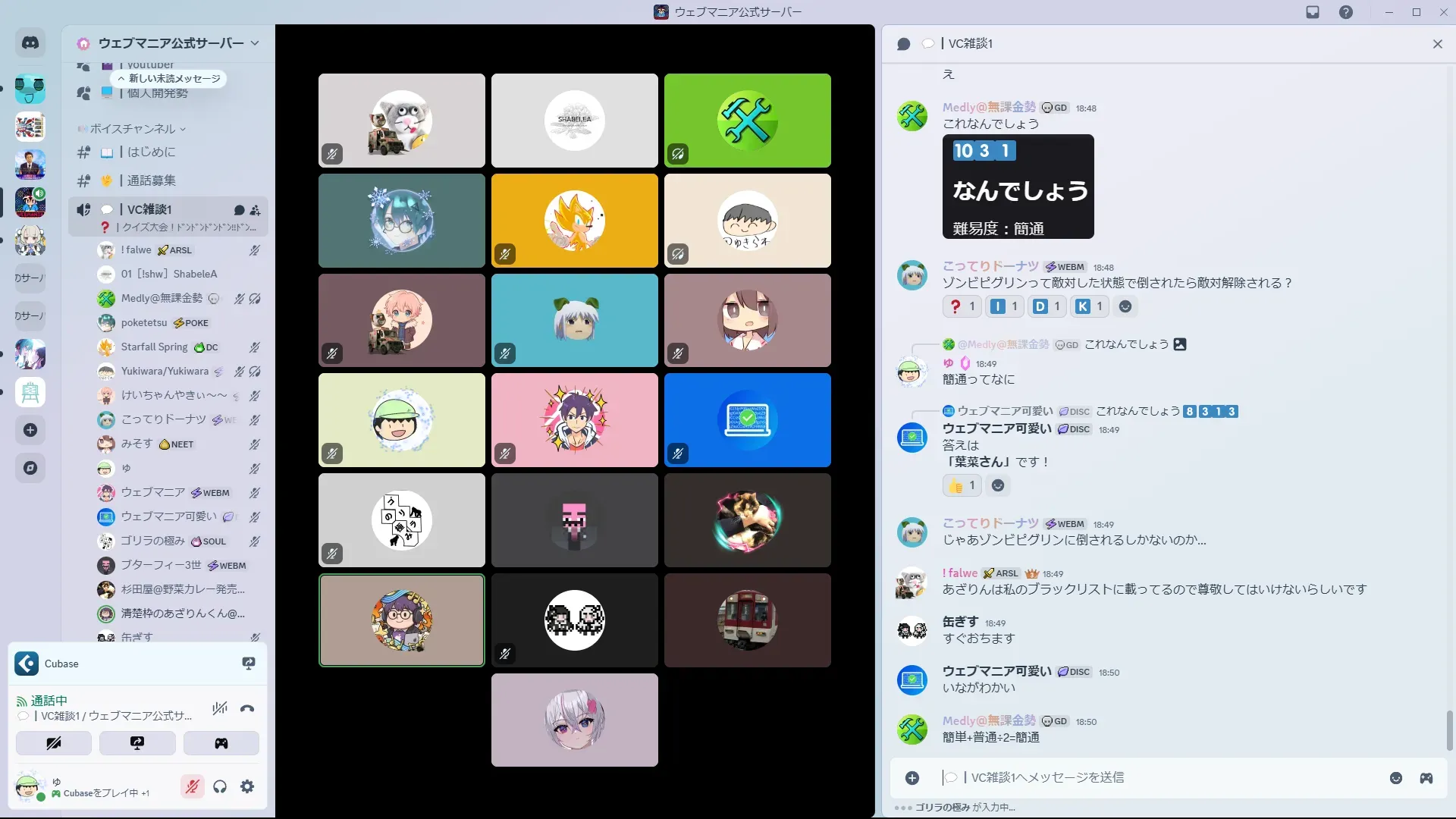Click chat panel scrollbar thumb
Image resolution: width=1456 pixels, height=819 pixels.
[1450, 730]
